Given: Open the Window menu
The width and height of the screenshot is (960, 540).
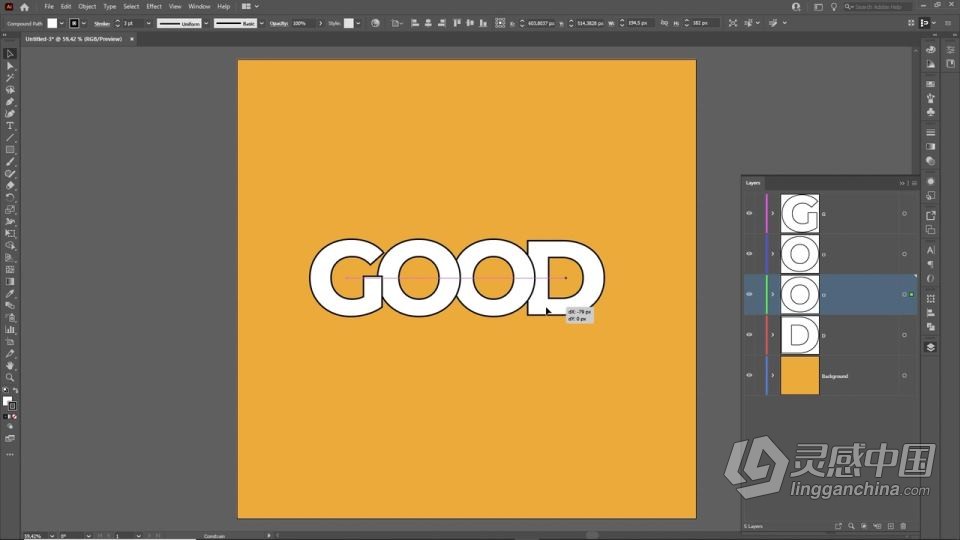Looking at the screenshot, I should [199, 7].
